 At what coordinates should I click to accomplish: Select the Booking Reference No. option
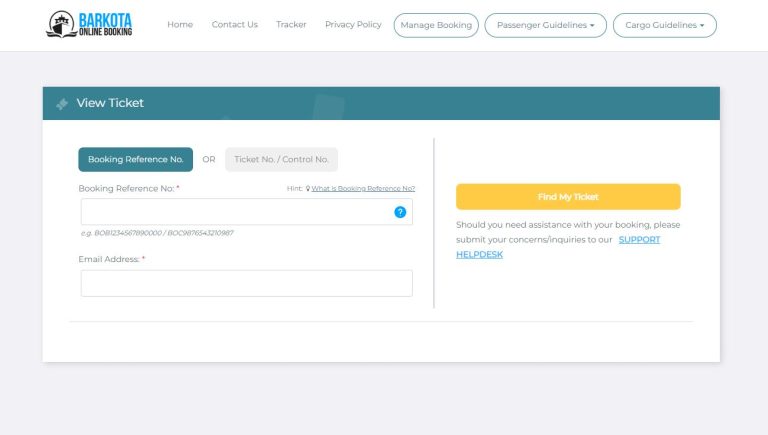coord(135,159)
